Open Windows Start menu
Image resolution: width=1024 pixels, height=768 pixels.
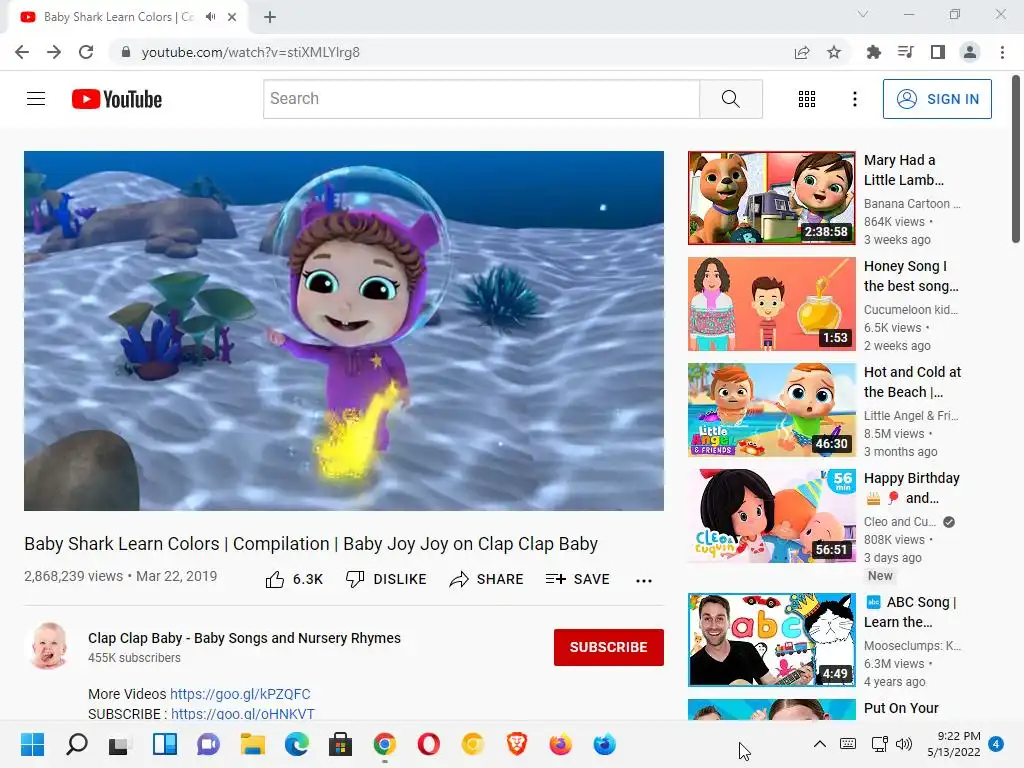click(x=32, y=744)
